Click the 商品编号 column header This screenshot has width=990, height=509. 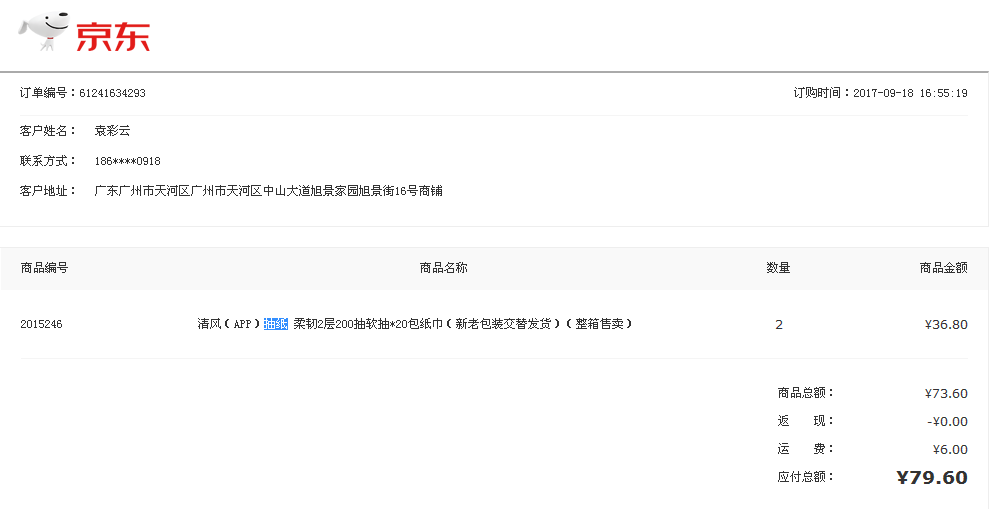coord(44,268)
